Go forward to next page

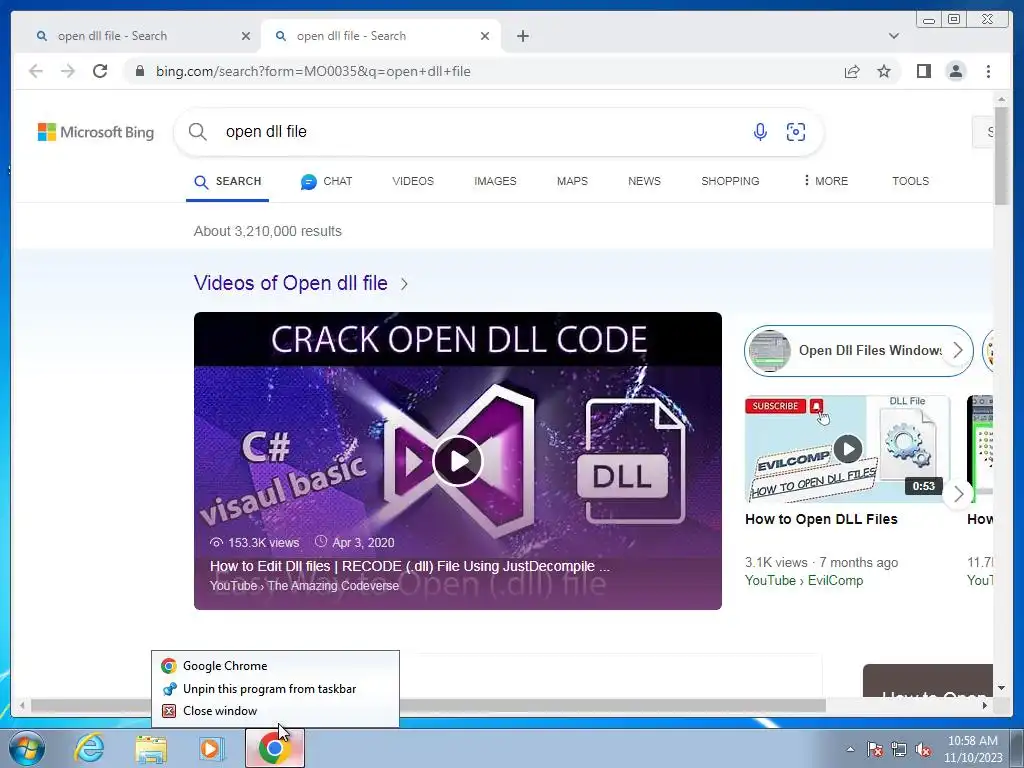68,71
